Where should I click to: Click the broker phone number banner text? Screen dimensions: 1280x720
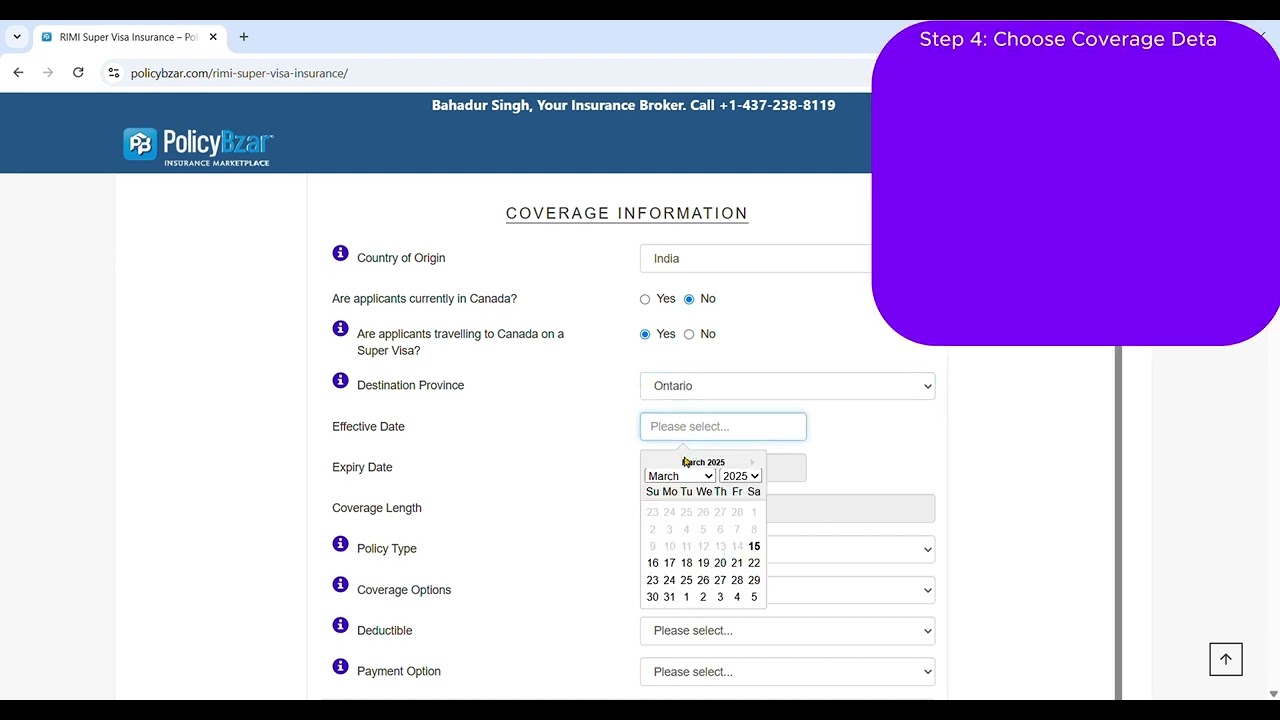[633, 105]
